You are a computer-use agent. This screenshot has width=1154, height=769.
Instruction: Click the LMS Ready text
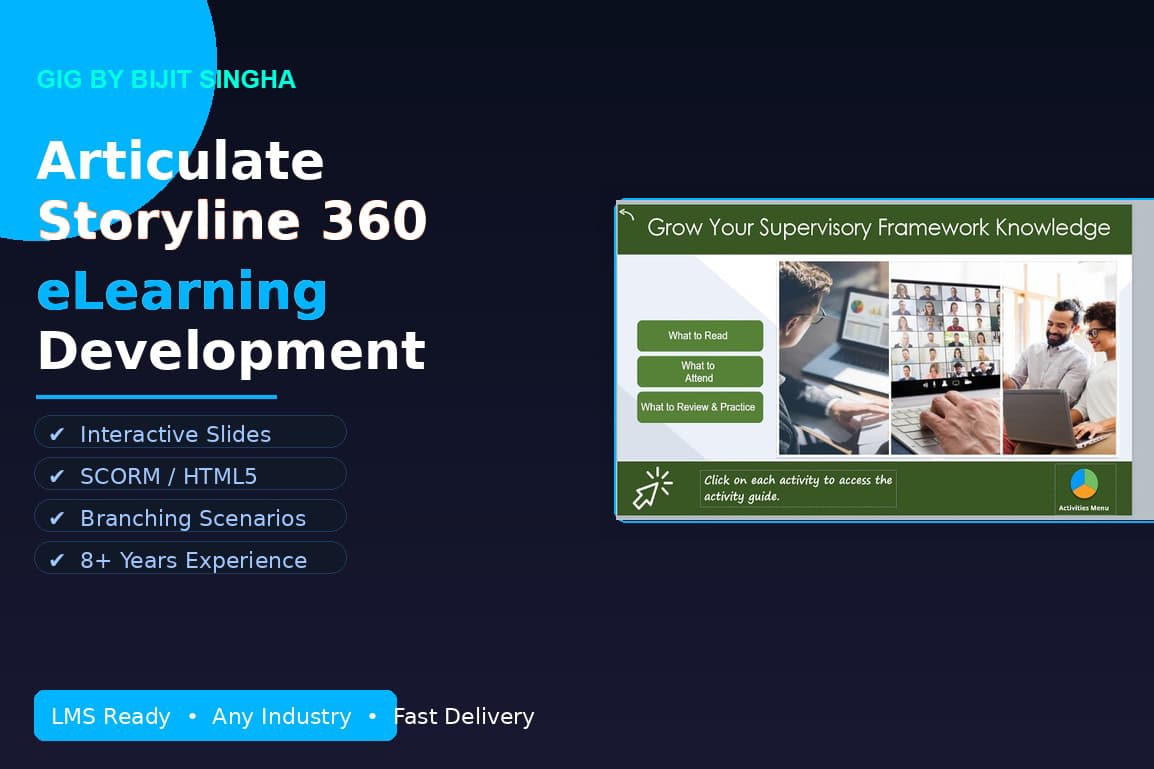[x=110, y=716]
